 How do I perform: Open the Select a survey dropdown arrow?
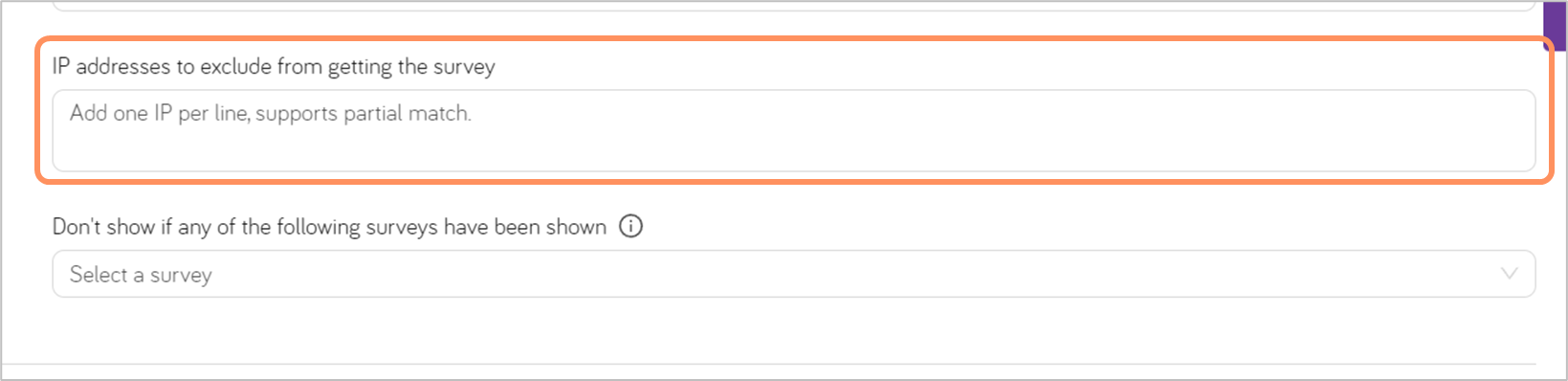click(x=1509, y=274)
